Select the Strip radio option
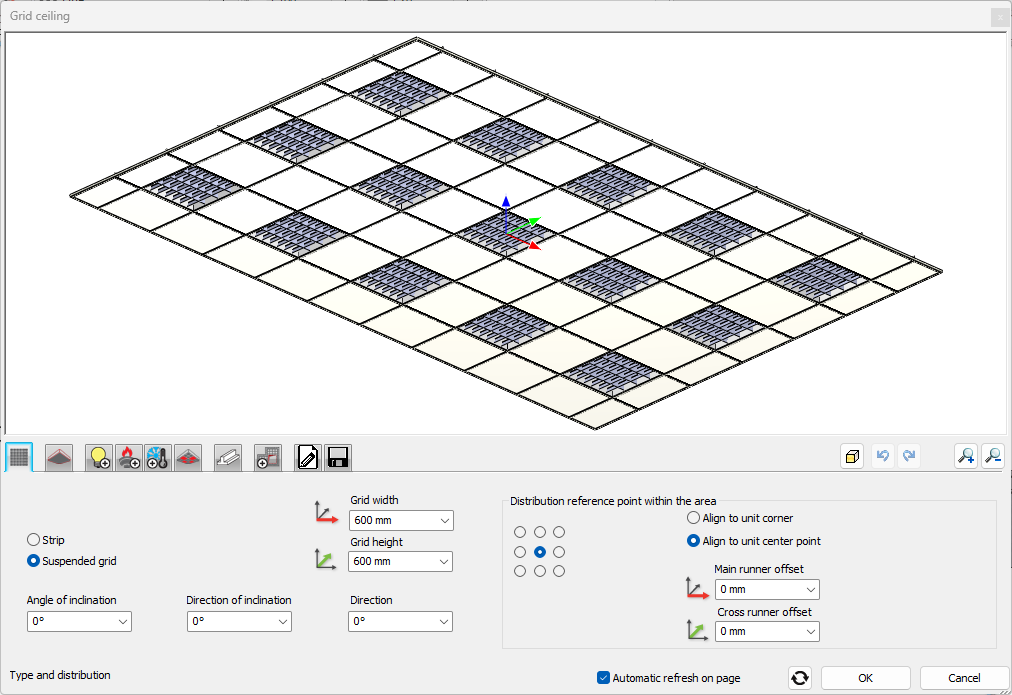 click(x=34, y=540)
